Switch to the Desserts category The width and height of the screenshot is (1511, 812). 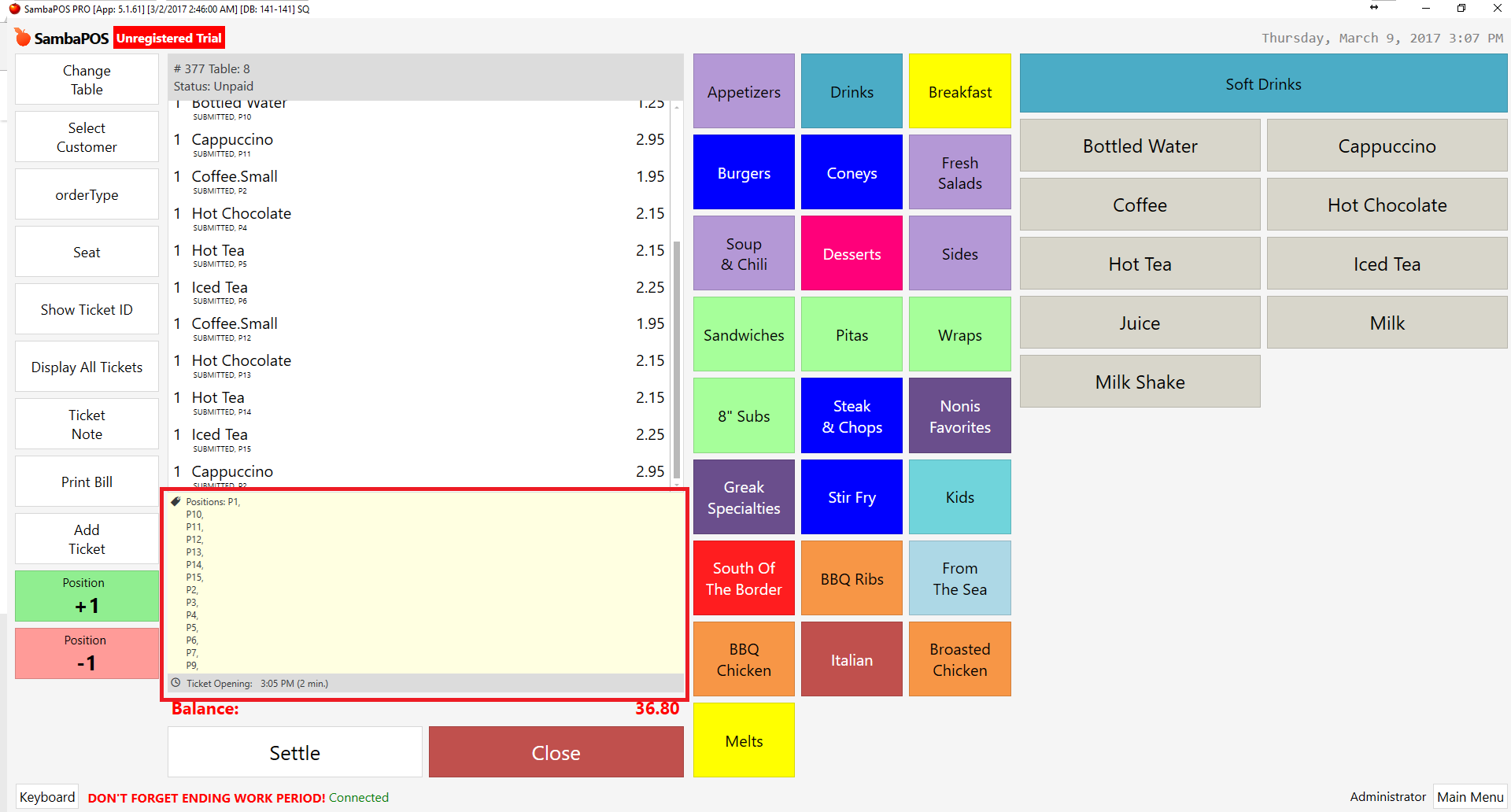pyautogui.click(x=852, y=253)
